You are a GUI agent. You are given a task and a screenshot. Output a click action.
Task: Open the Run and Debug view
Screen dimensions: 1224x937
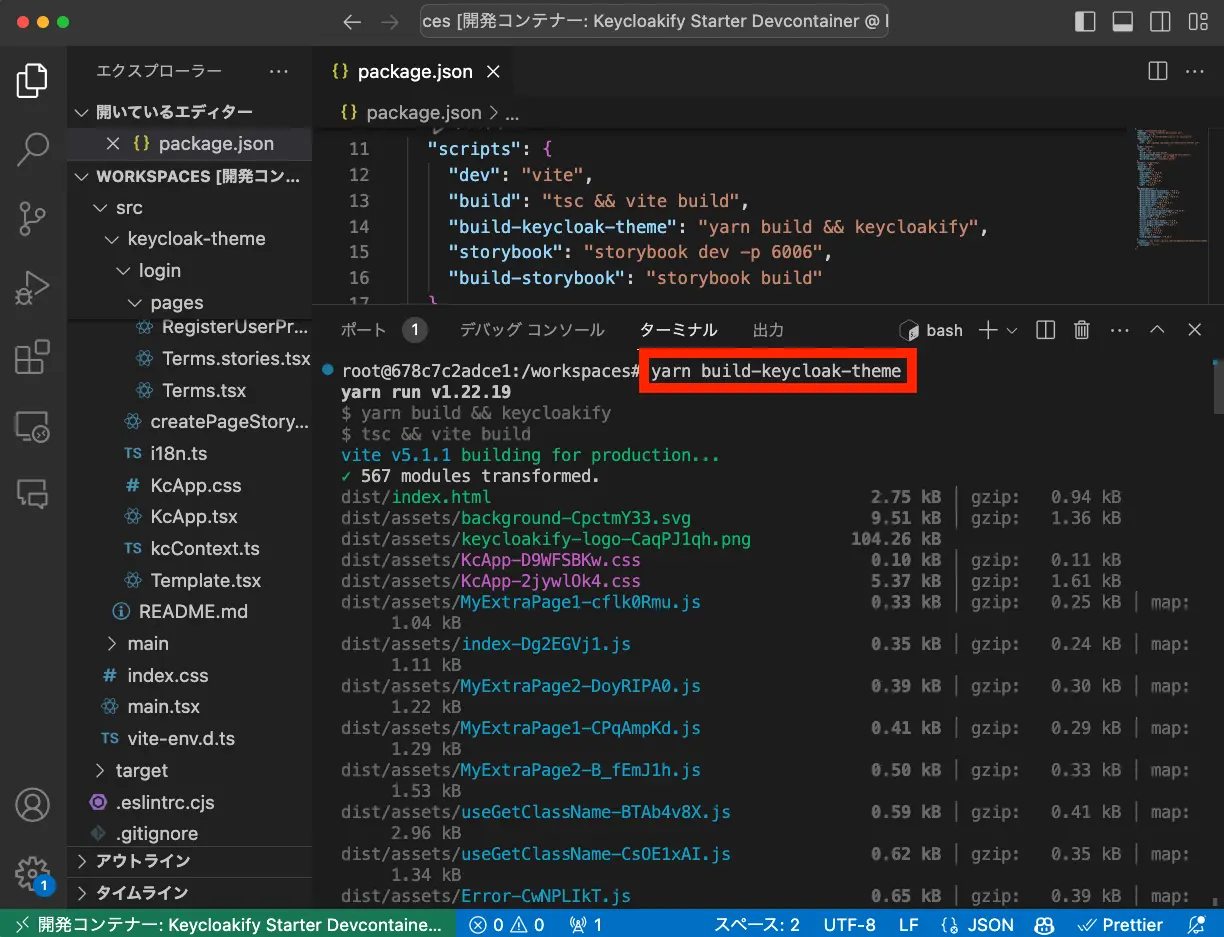(33, 281)
